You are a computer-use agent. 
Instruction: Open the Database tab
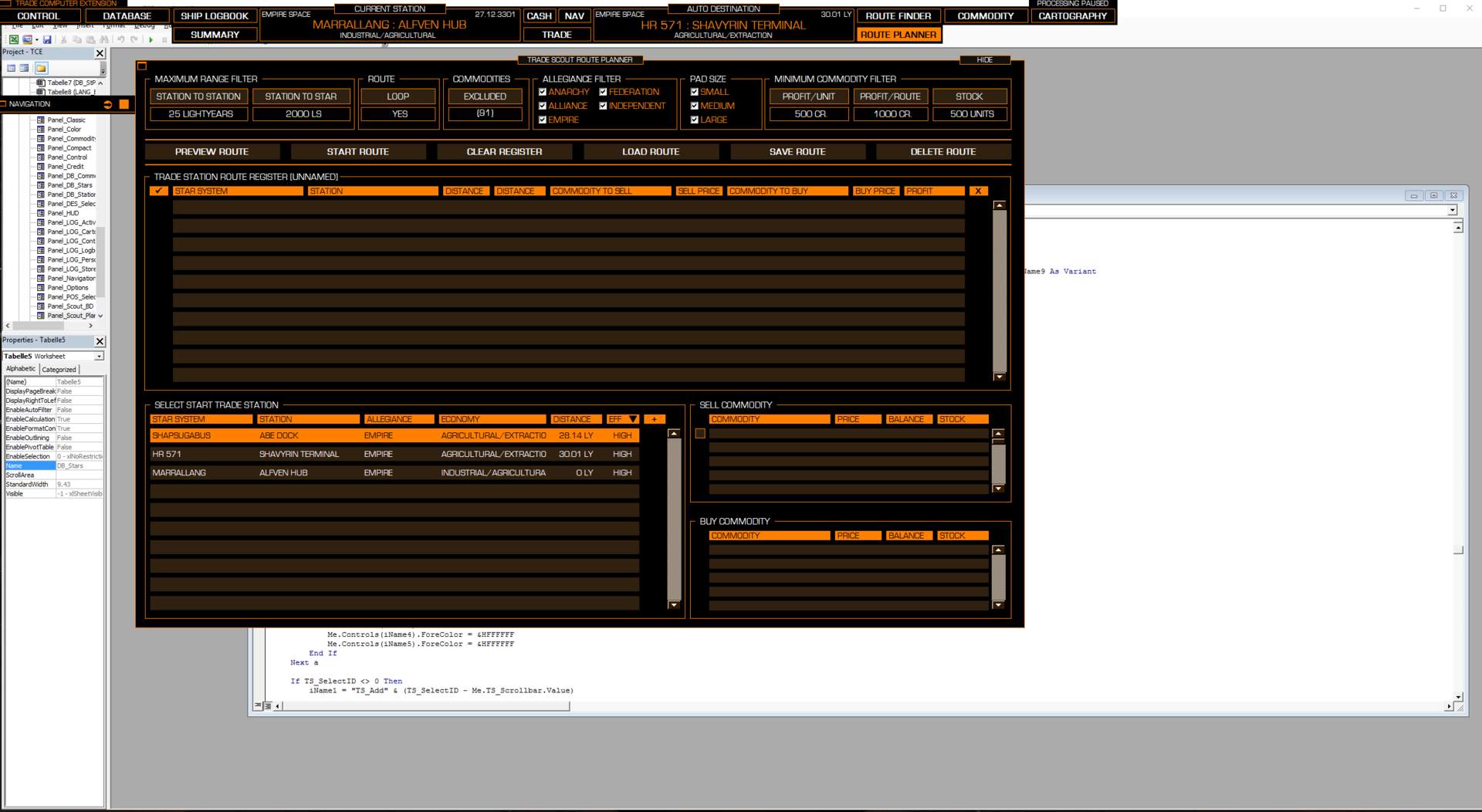click(127, 15)
